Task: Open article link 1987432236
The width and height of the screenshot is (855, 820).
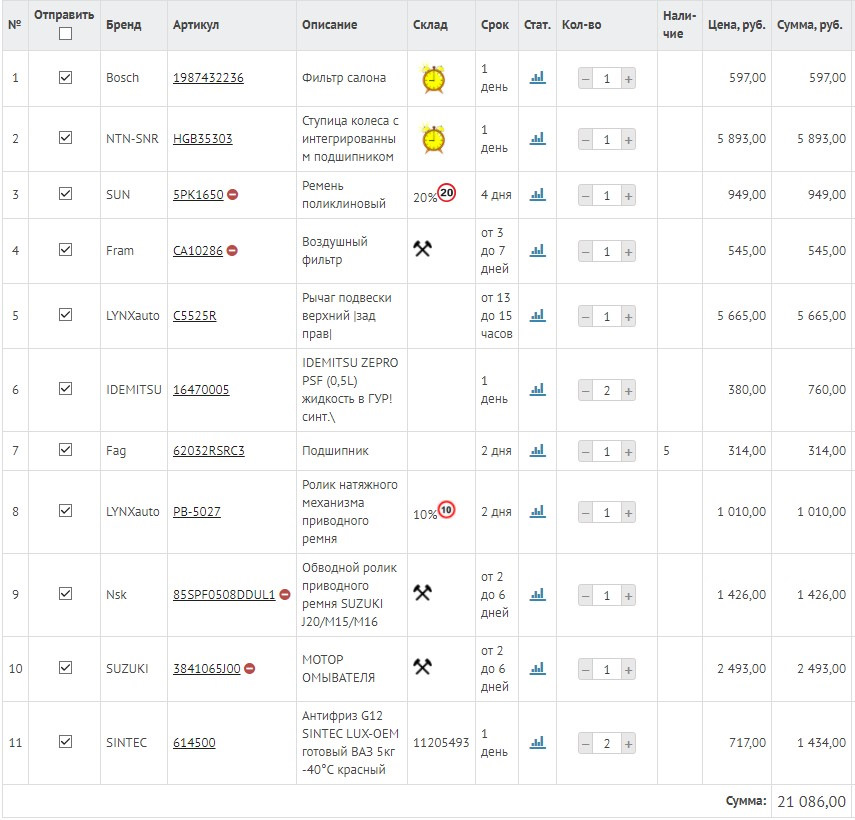Action: pyautogui.click(x=208, y=78)
